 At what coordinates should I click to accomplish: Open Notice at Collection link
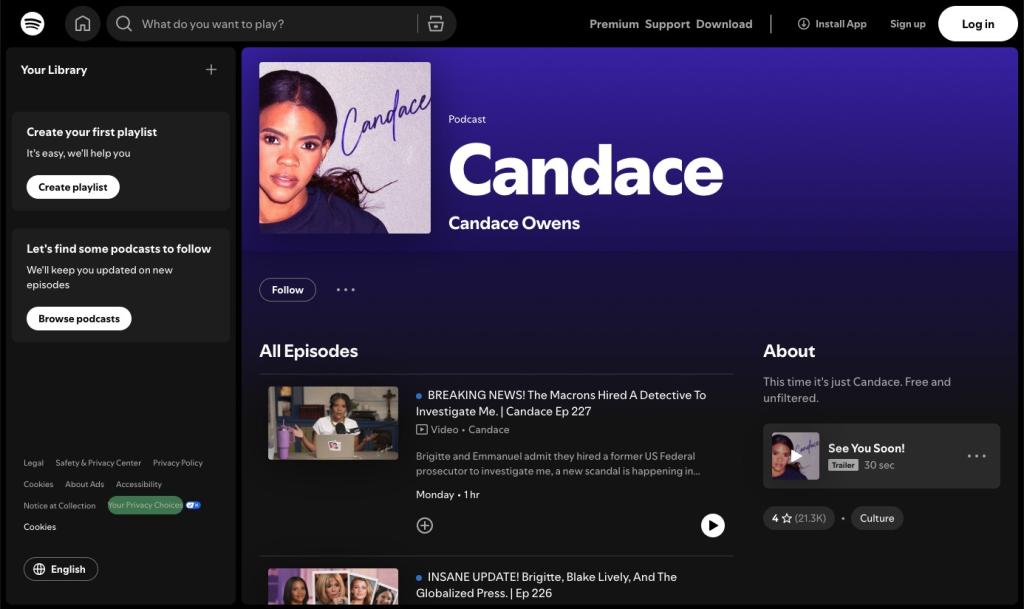pos(59,506)
